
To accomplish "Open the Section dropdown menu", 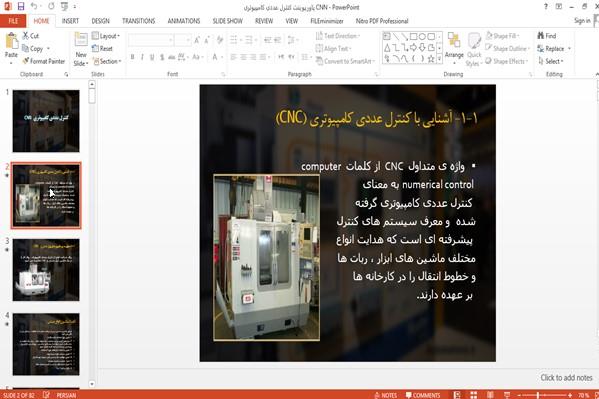I will coord(107,61).
